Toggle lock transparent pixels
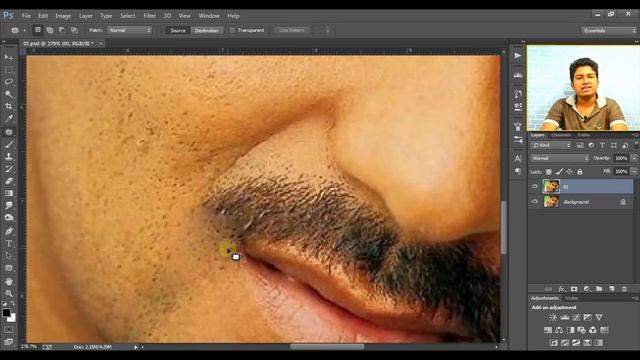This screenshot has width=640, height=360. (549, 172)
